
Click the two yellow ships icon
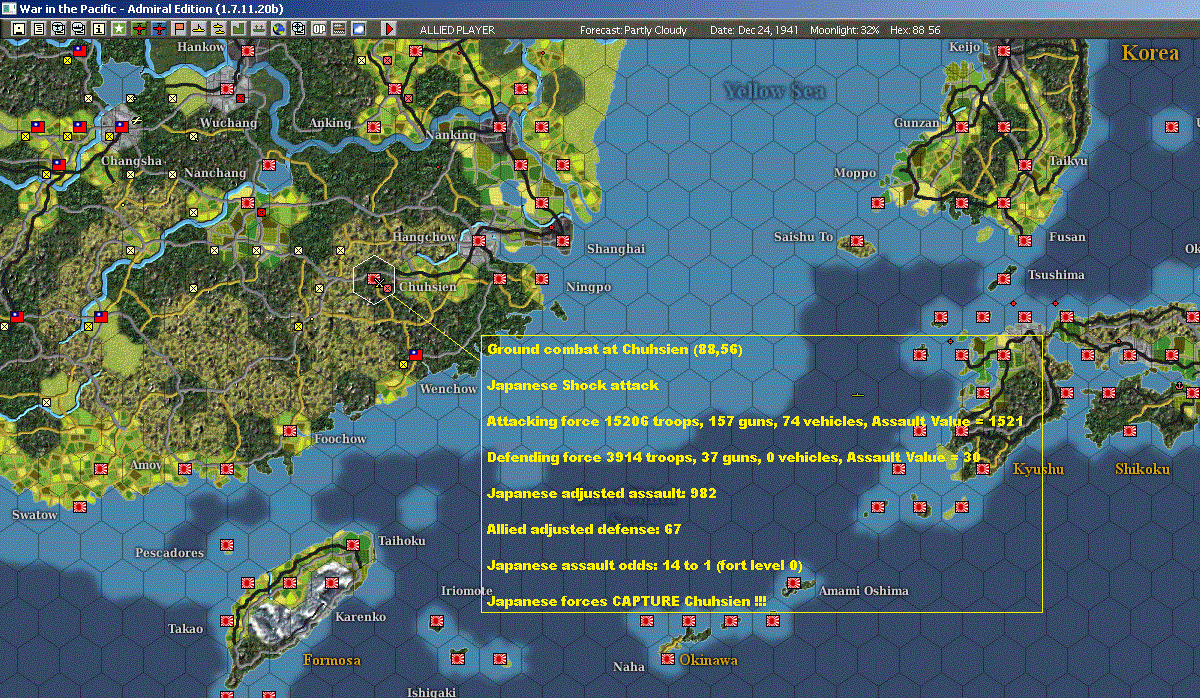coord(218,29)
